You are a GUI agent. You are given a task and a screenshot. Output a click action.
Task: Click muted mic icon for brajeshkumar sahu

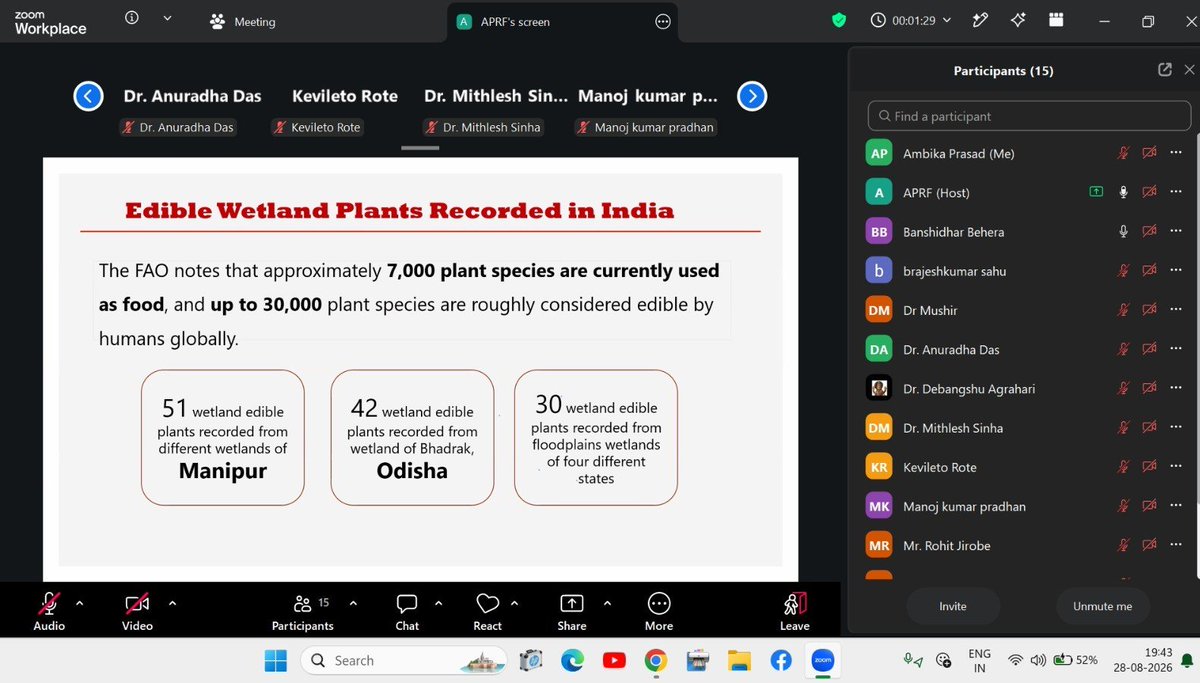click(1124, 270)
